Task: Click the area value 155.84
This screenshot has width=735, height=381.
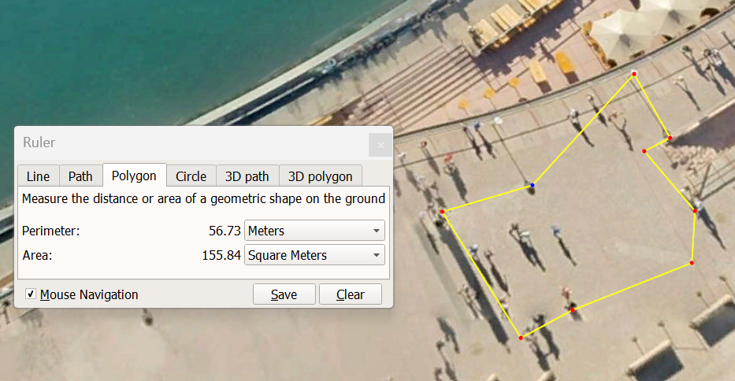Action: coord(221,255)
